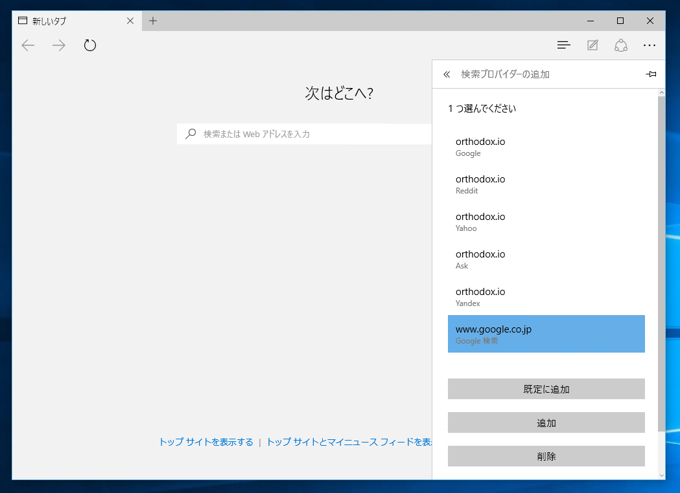Close the Edge window
This screenshot has width=680, height=493.
(650, 21)
